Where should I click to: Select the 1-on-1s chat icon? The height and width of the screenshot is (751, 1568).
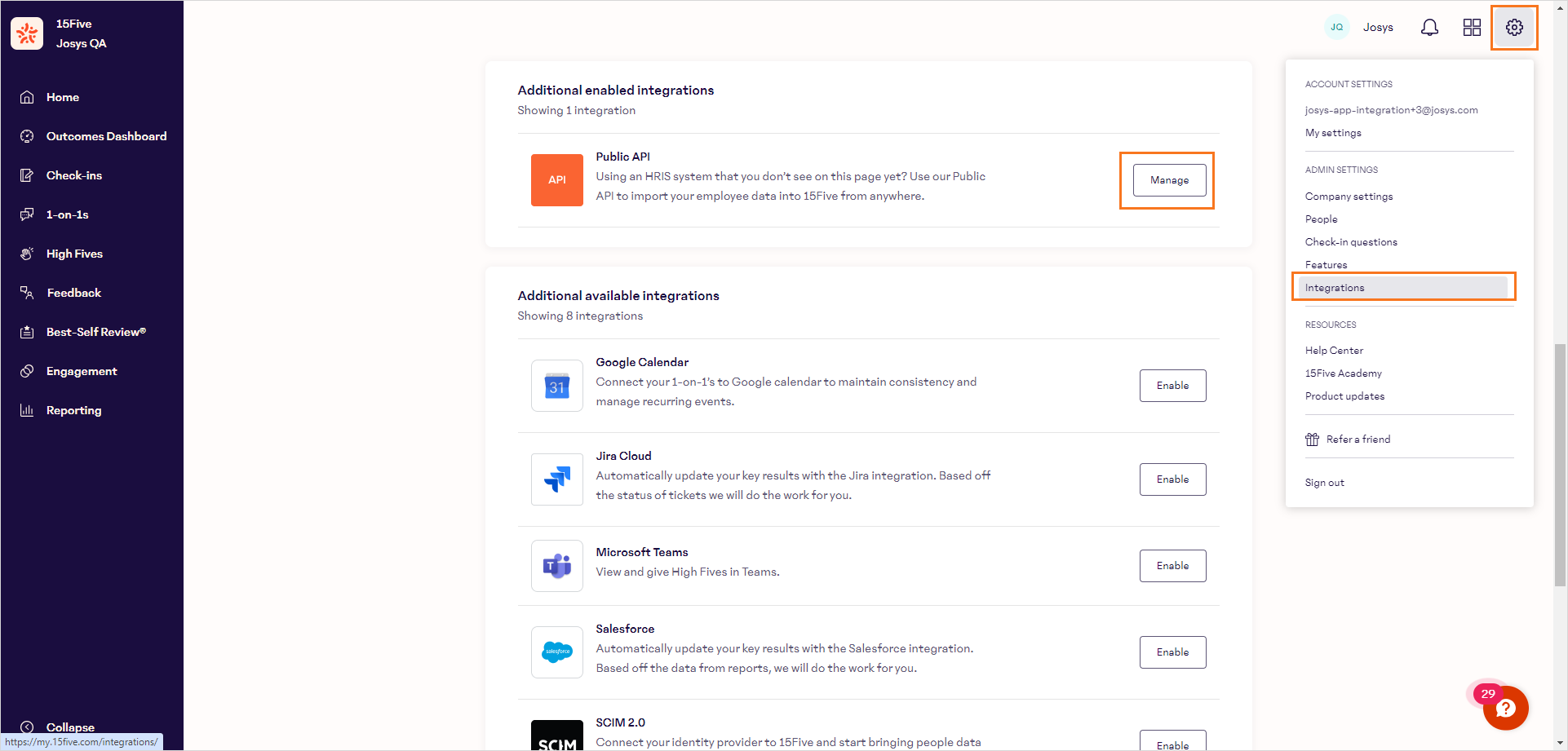point(27,214)
